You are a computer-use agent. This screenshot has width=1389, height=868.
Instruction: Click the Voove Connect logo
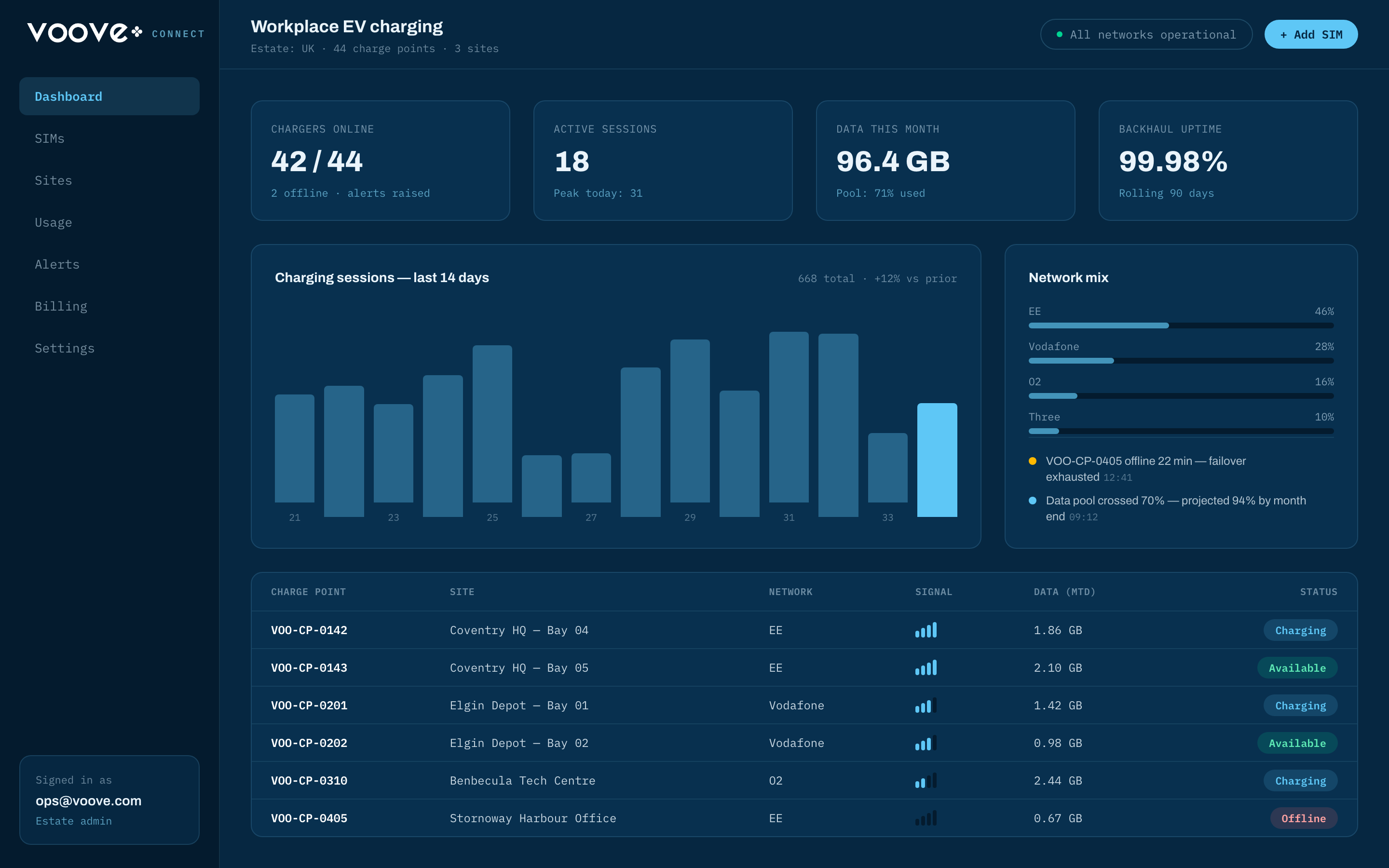pos(116,33)
